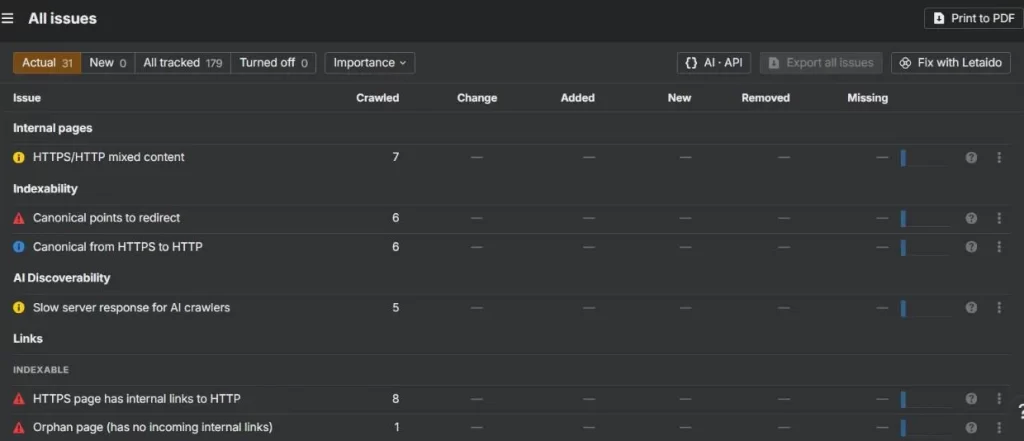This screenshot has height=441, width=1024.
Task: Select the Actual 31 tab
Action: 47,63
